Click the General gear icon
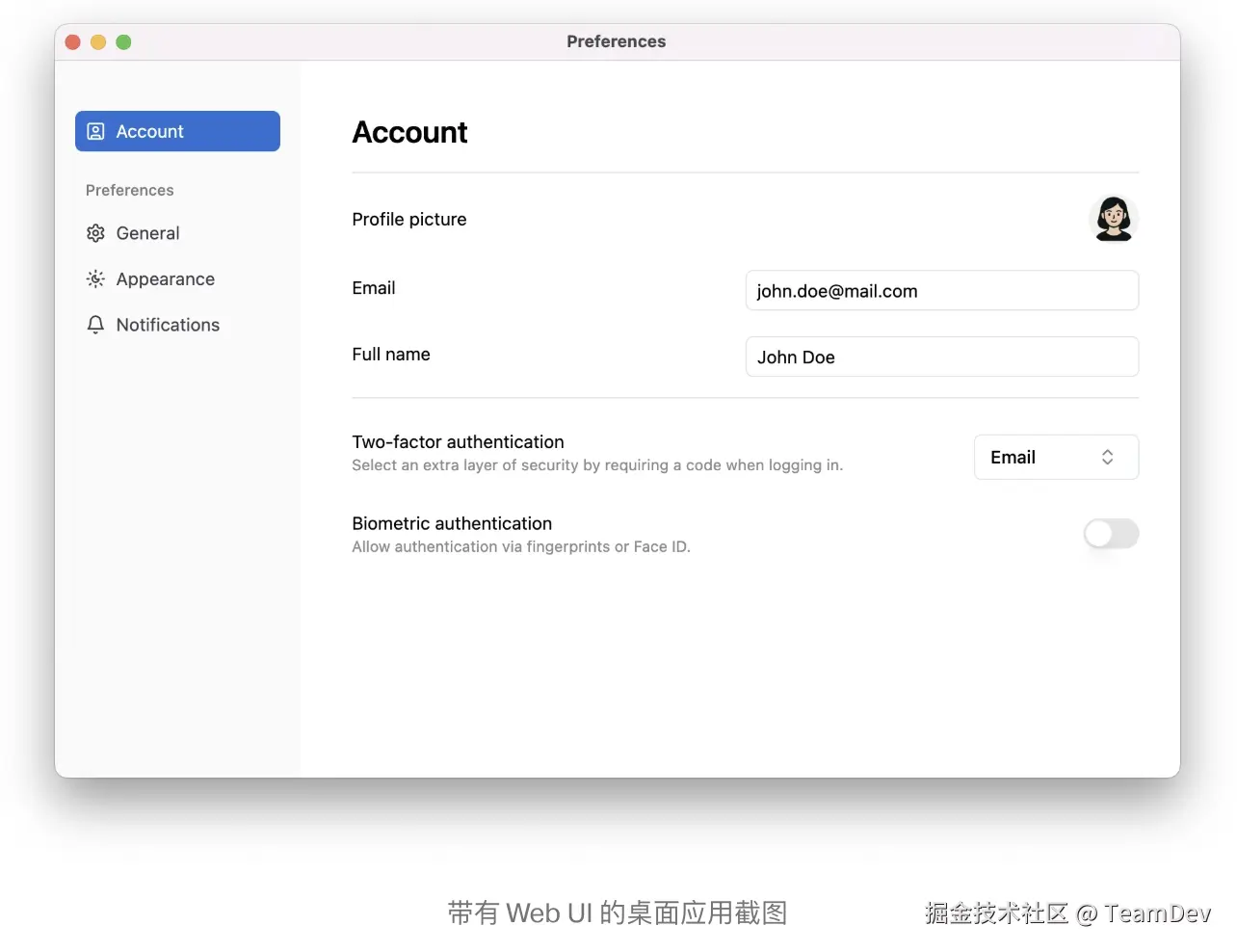The height and width of the screenshot is (952, 1237). click(x=95, y=233)
